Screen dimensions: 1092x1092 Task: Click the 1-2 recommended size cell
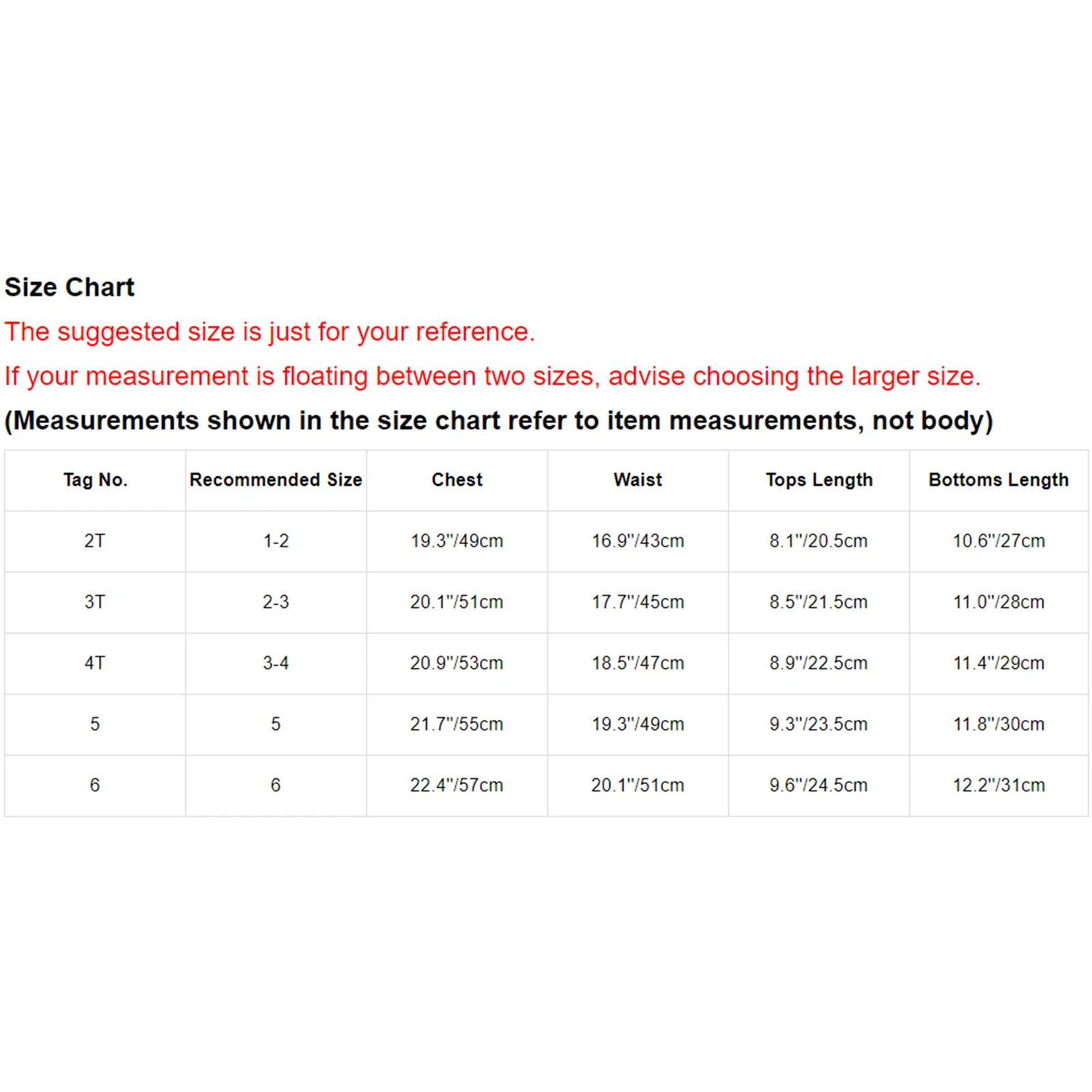pyautogui.click(x=276, y=541)
